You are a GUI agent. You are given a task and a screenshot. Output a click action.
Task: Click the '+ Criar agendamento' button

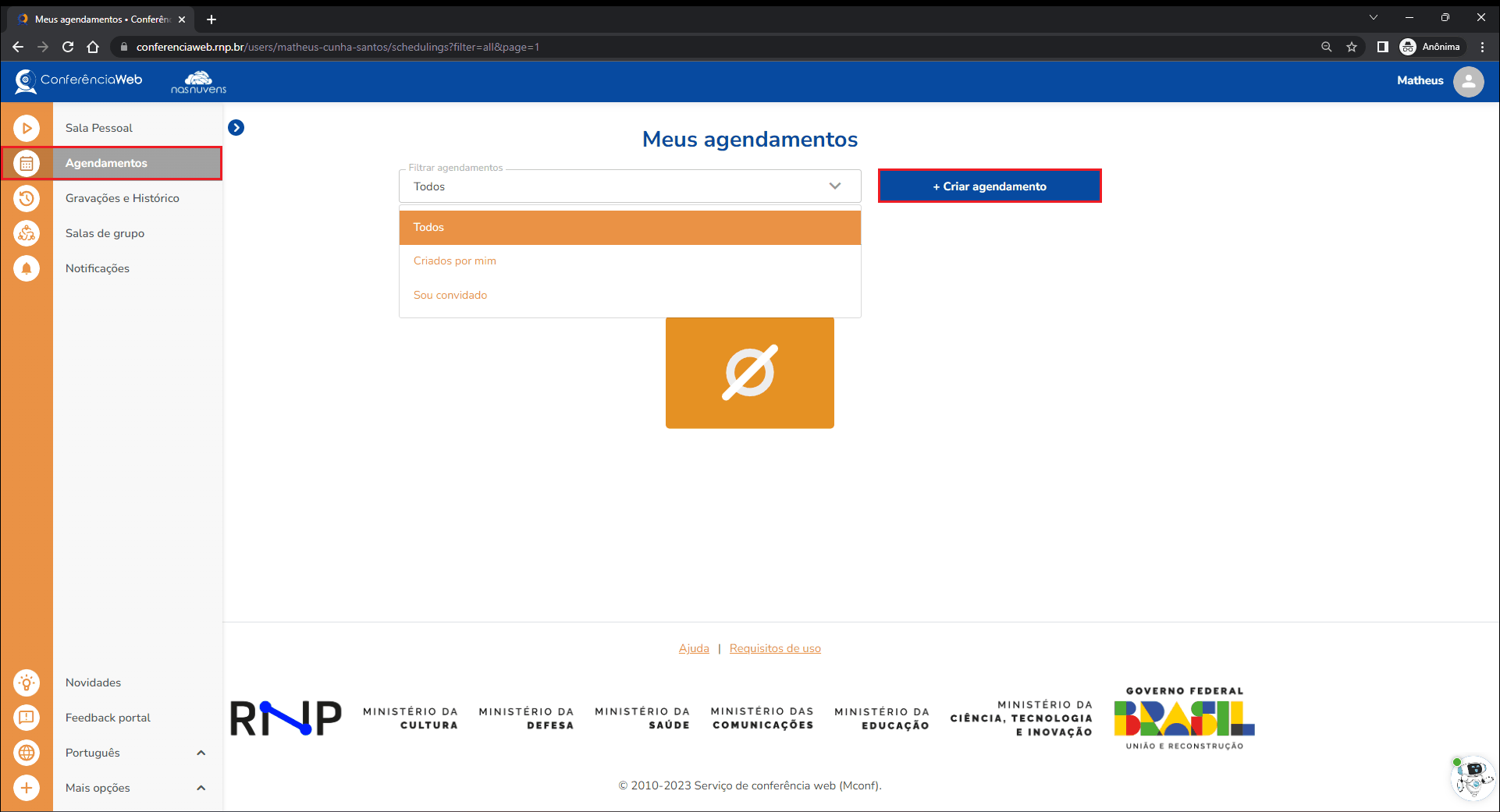[989, 186]
